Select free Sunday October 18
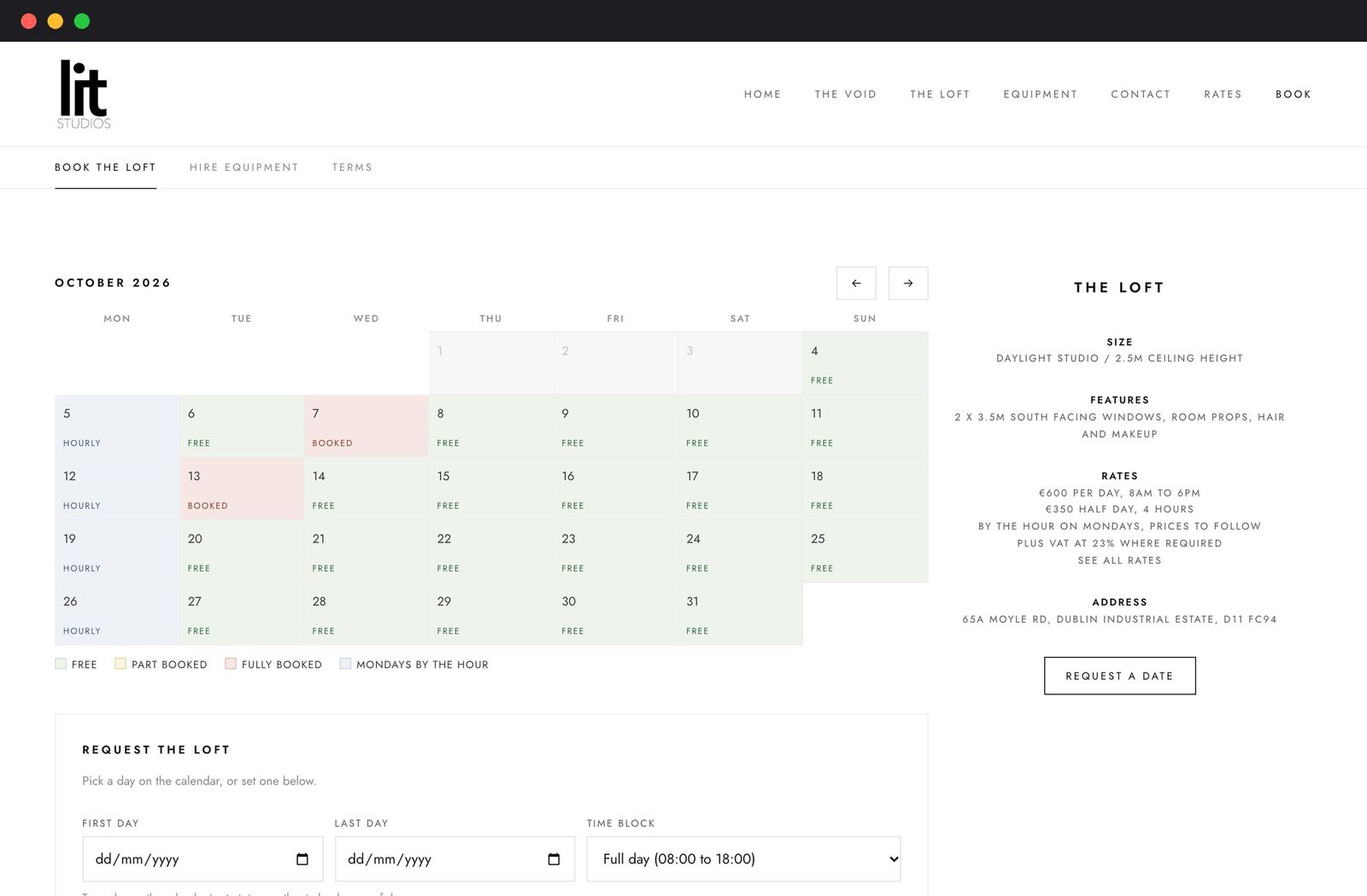The width and height of the screenshot is (1367, 896). tap(865, 489)
